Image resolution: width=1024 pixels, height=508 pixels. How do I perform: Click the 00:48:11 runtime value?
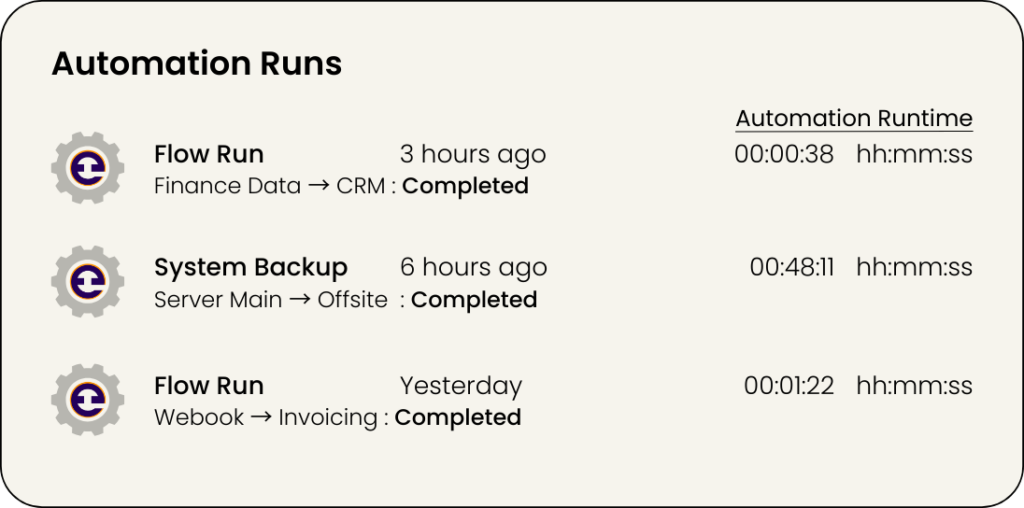point(791,268)
